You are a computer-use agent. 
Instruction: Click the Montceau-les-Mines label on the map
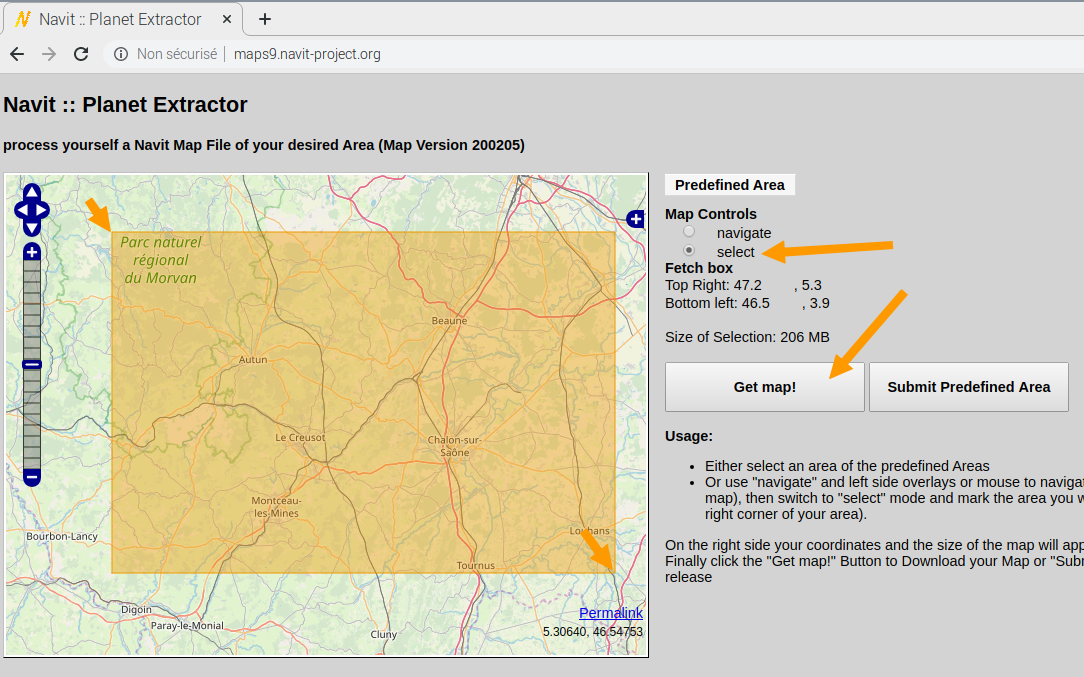coord(276,507)
